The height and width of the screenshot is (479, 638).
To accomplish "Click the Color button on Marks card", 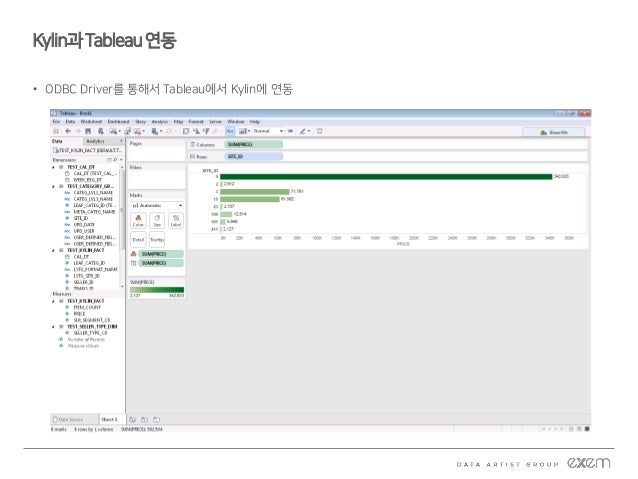I will click(138, 221).
